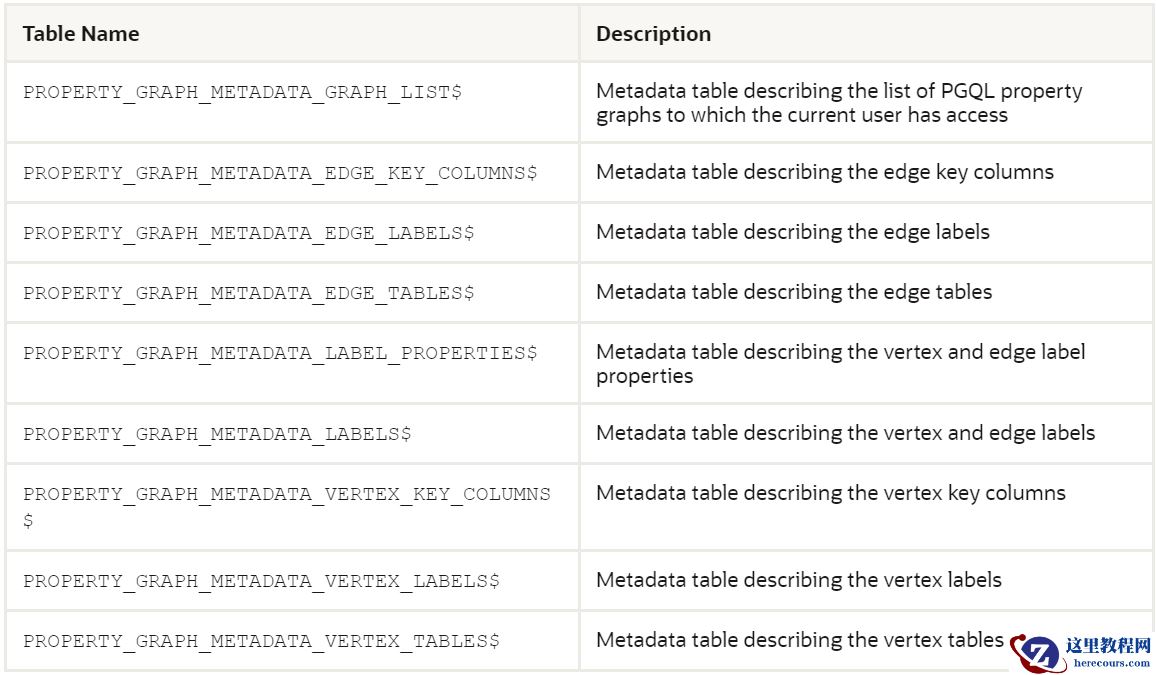The width and height of the screenshot is (1156, 675).
Task: Select PROPERTY_GRAPH_METADATA_VERTEX_KEY_COLUMNS$ table name
Action: pos(286,495)
